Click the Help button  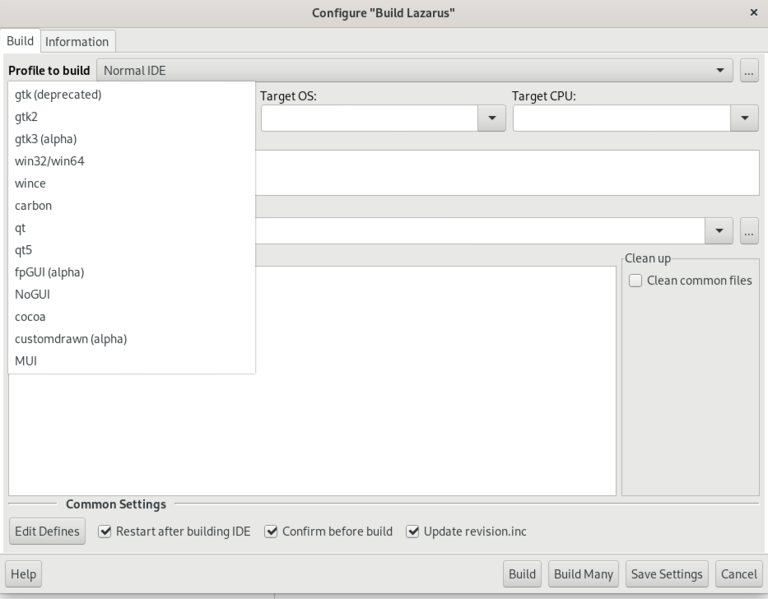(23, 574)
